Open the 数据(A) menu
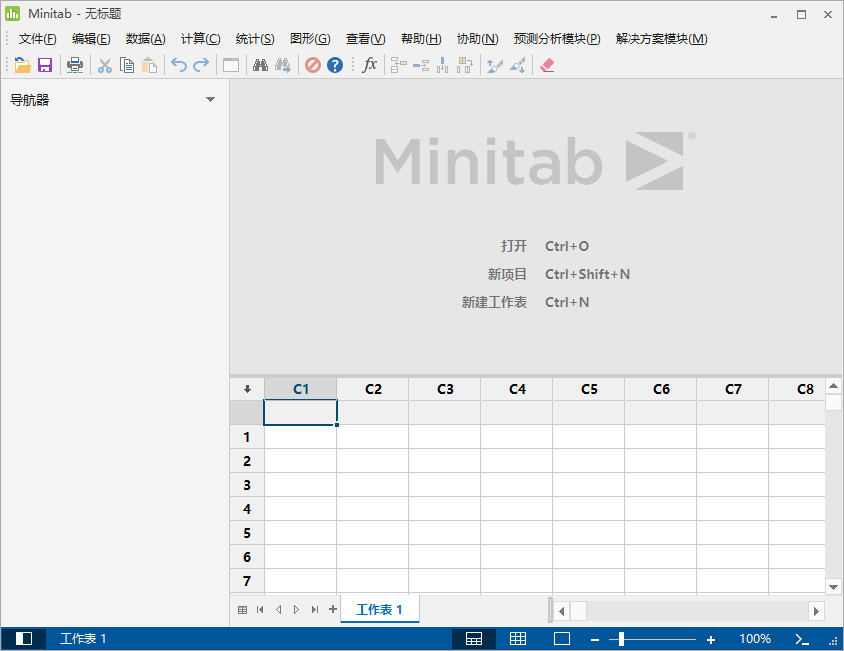 pyautogui.click(x=145, y=39)
